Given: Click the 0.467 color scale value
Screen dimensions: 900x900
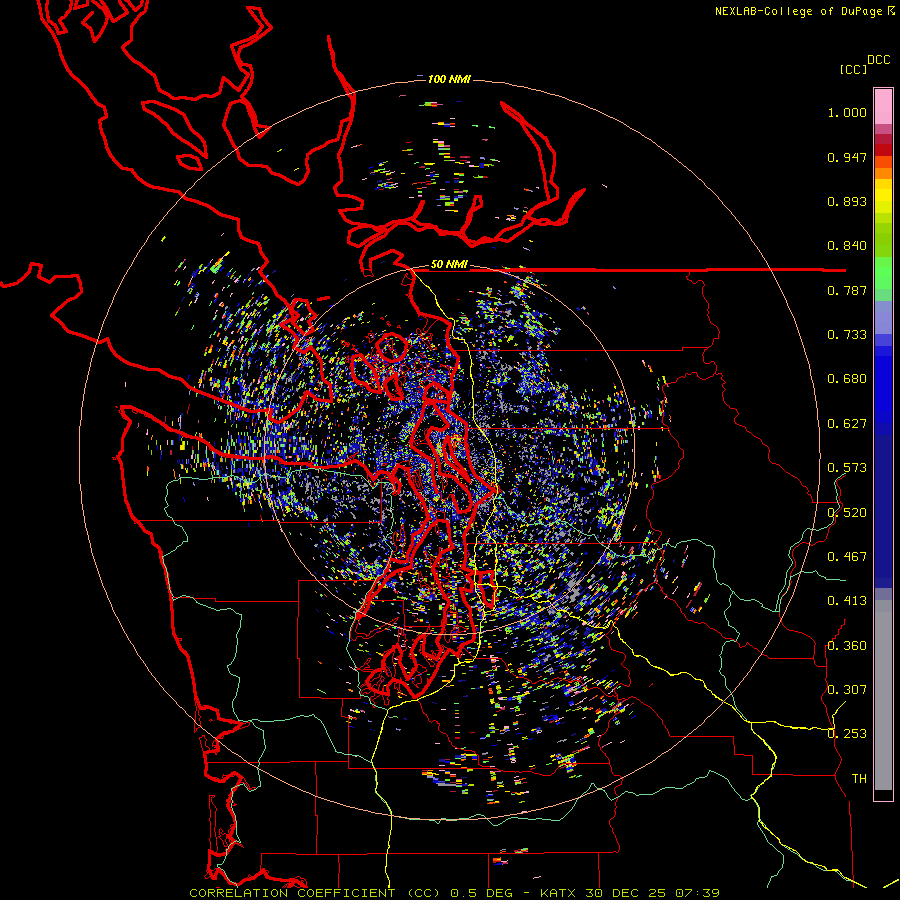Looking at the screenshot, I should pos(847,556).
